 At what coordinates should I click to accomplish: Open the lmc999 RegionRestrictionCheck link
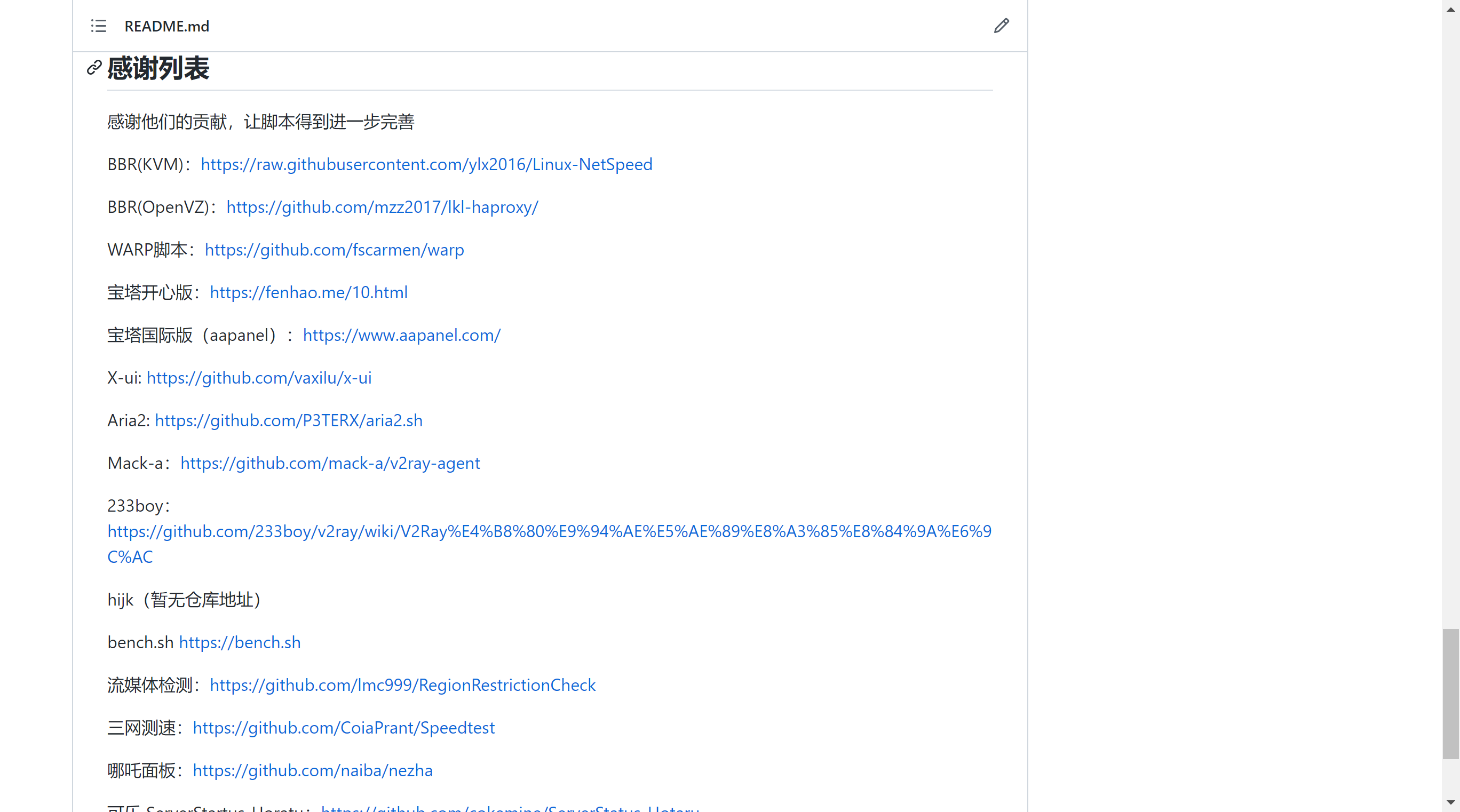coord(402,685)
